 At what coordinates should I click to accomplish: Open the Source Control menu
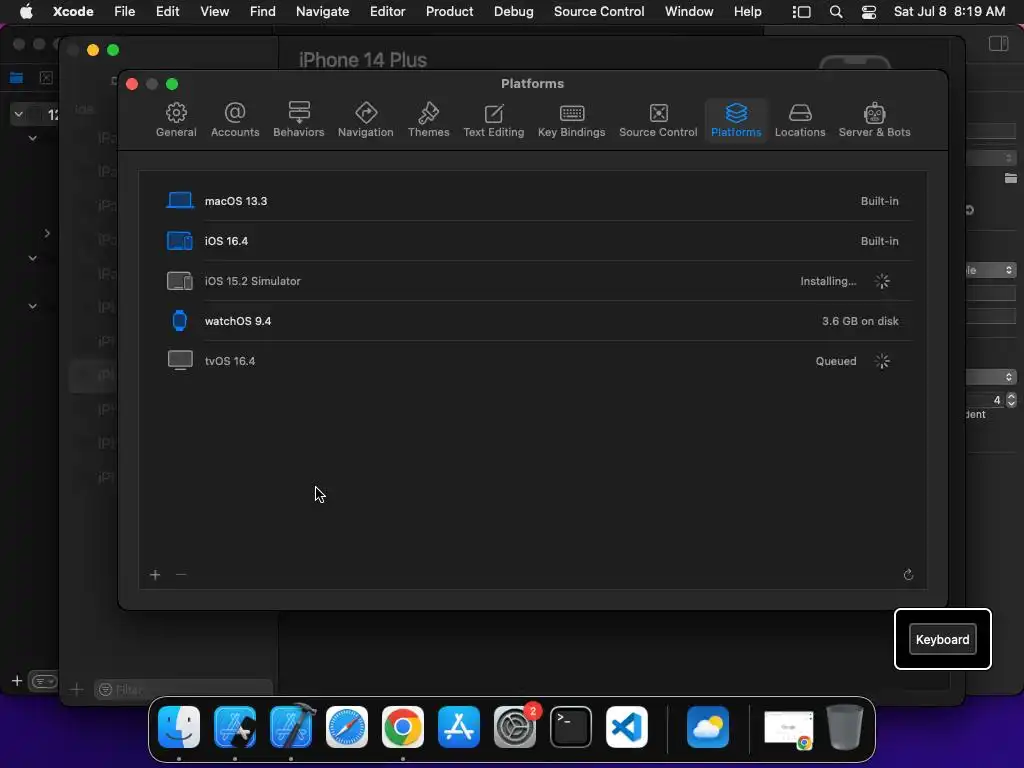click(x=599, y=12)
